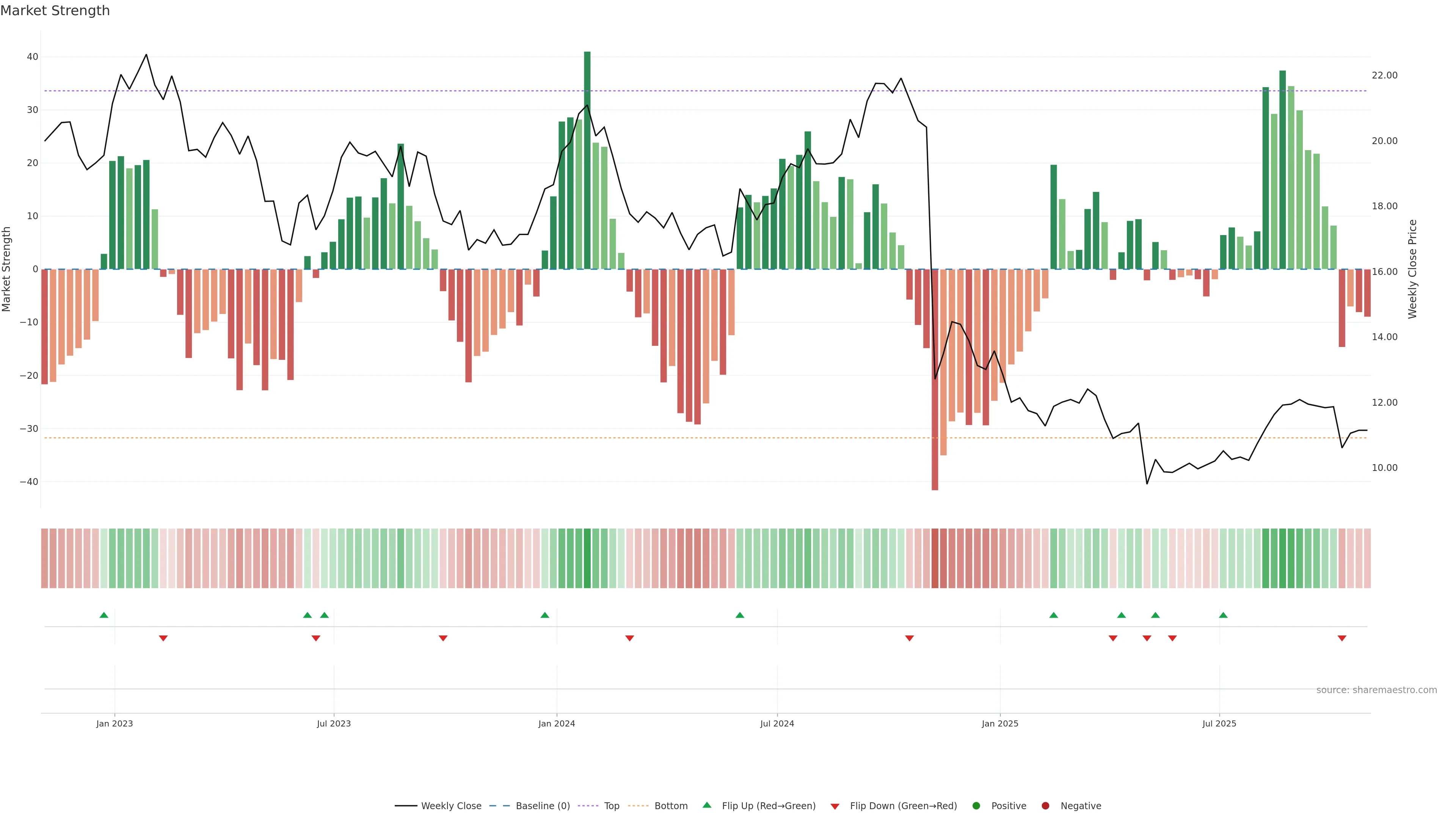The width and height of the screenshot is (1456, 819).
Task: Click the 22.00 Weekly Close Price tick label
Action: 1384,75
